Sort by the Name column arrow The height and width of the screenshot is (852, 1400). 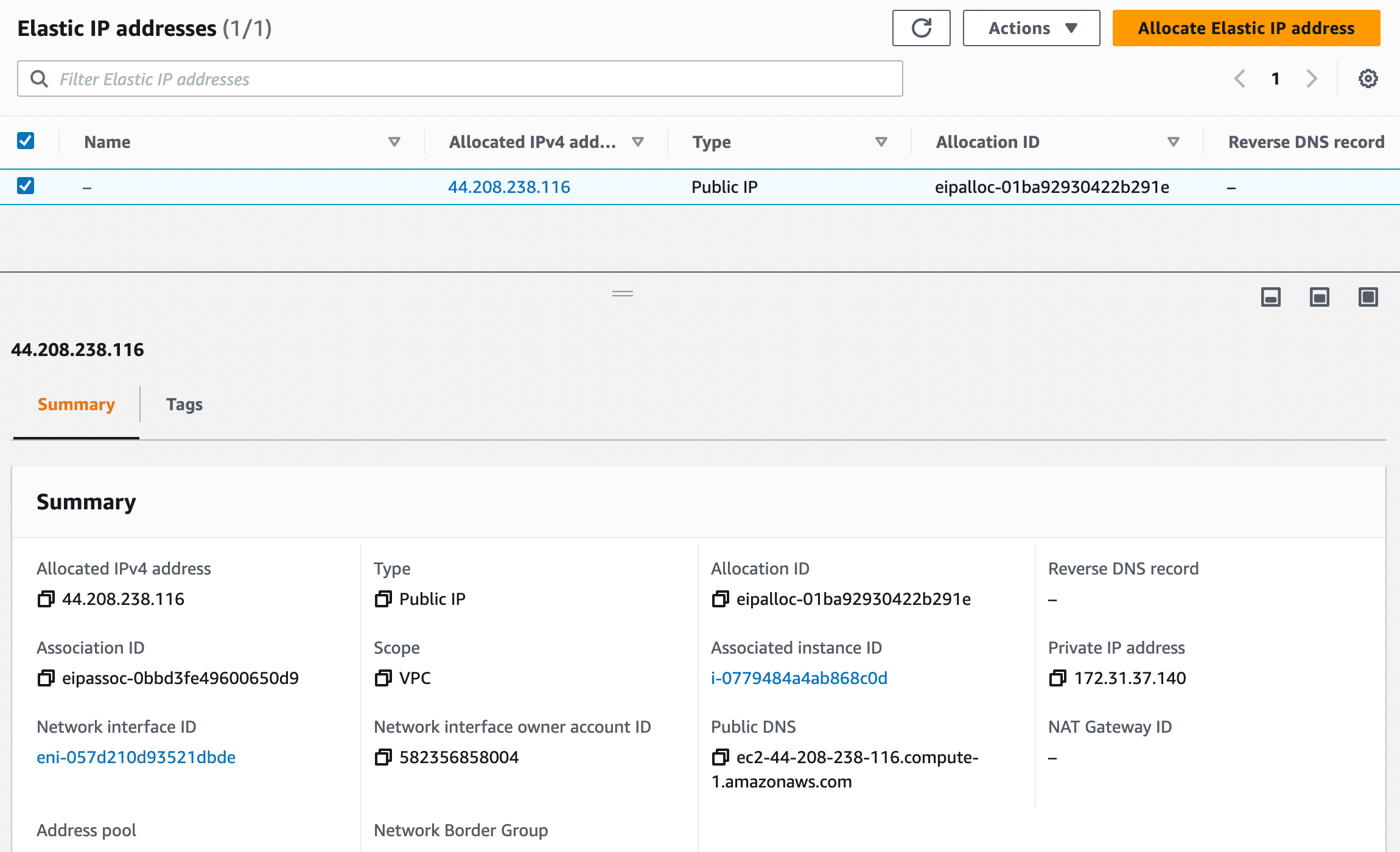point(394,142)
